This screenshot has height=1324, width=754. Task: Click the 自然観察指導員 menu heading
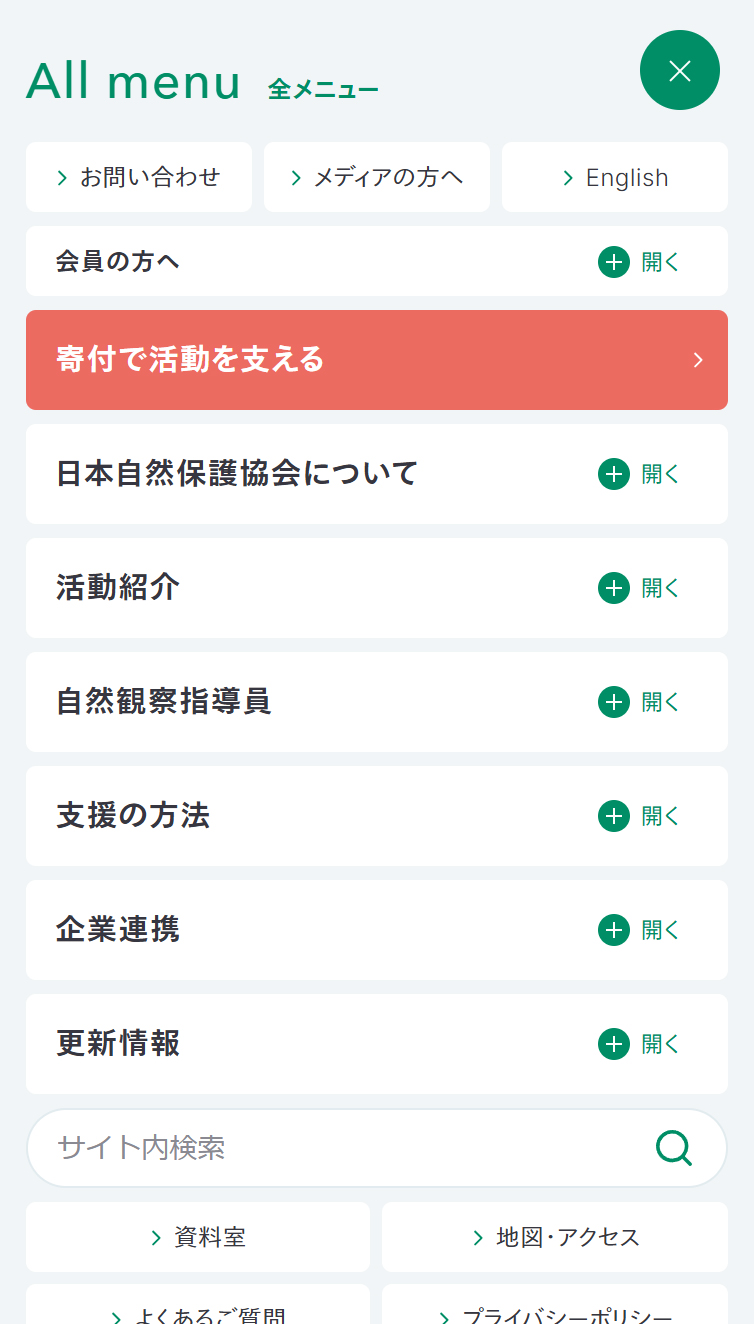[164, 702]
